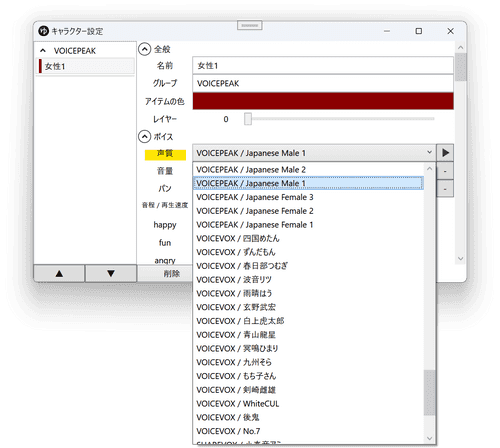Click the minus button in the パン row
This screenshot has width=500, height=448.
click(x=445, y=189)
